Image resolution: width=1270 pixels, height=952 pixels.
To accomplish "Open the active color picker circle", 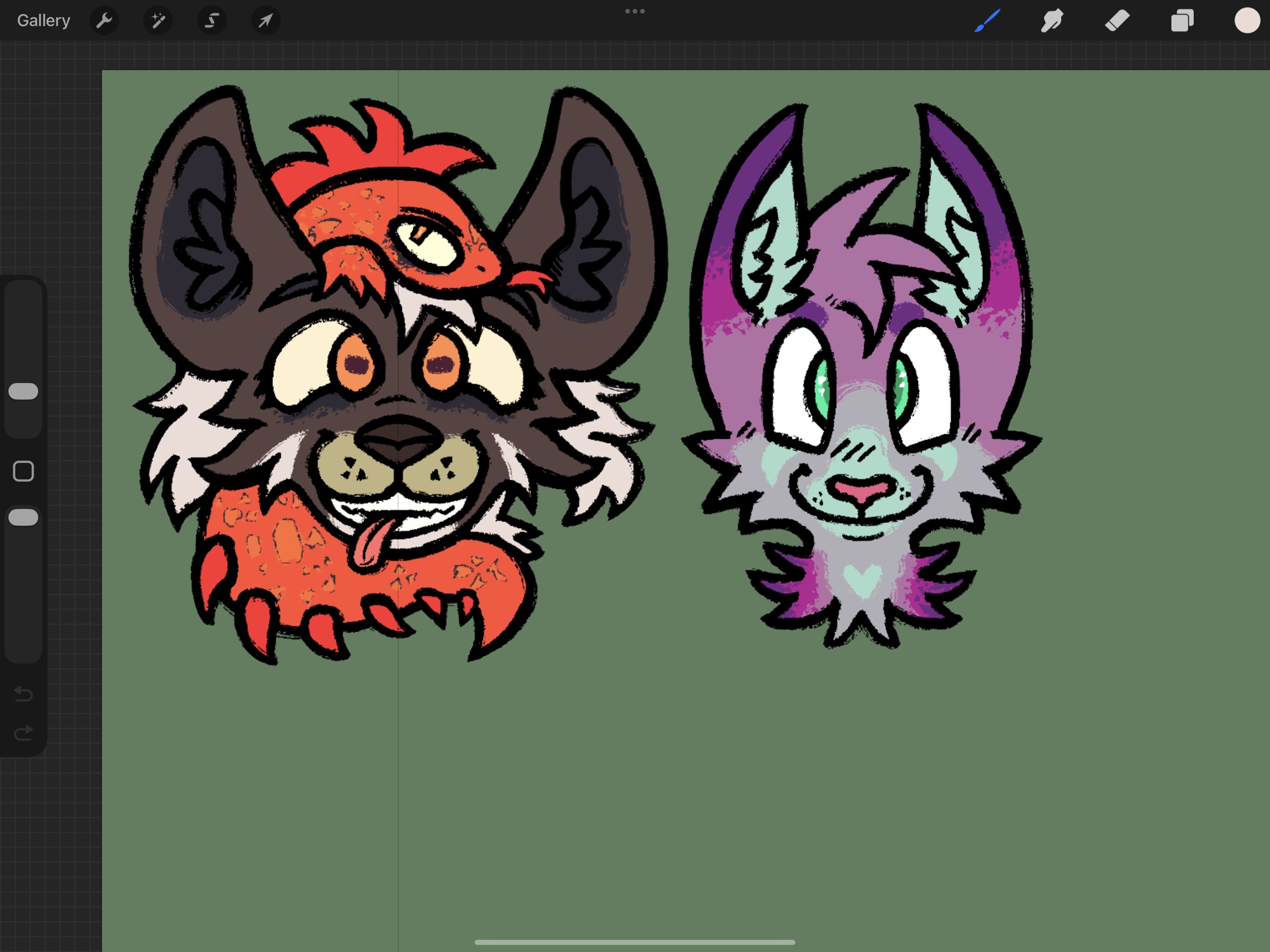I will click(1247, 21).
